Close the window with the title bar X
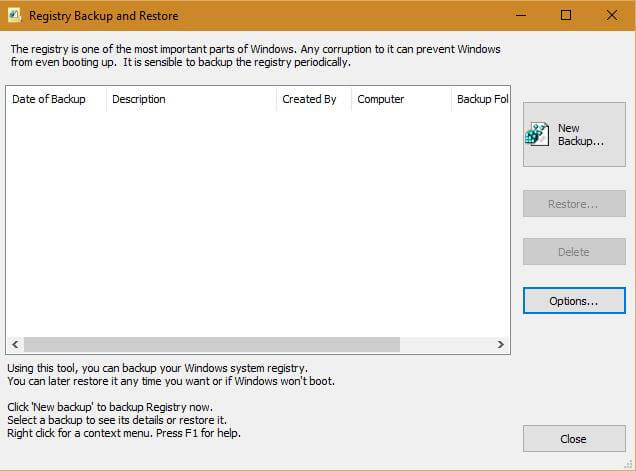636x471 pixels. coord(612,15)
